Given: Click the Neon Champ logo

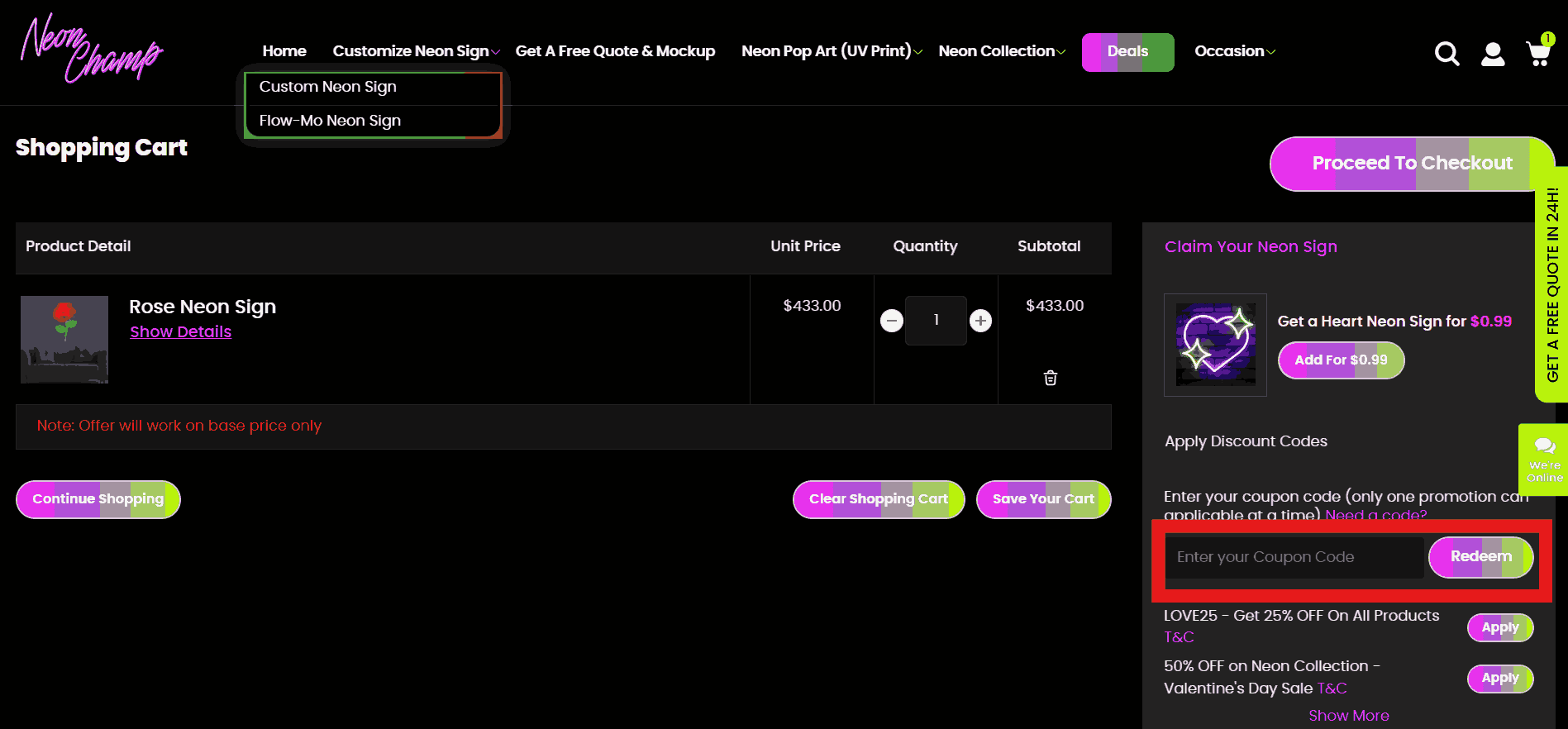Looking at the screenshot, I should pos(91,50).
